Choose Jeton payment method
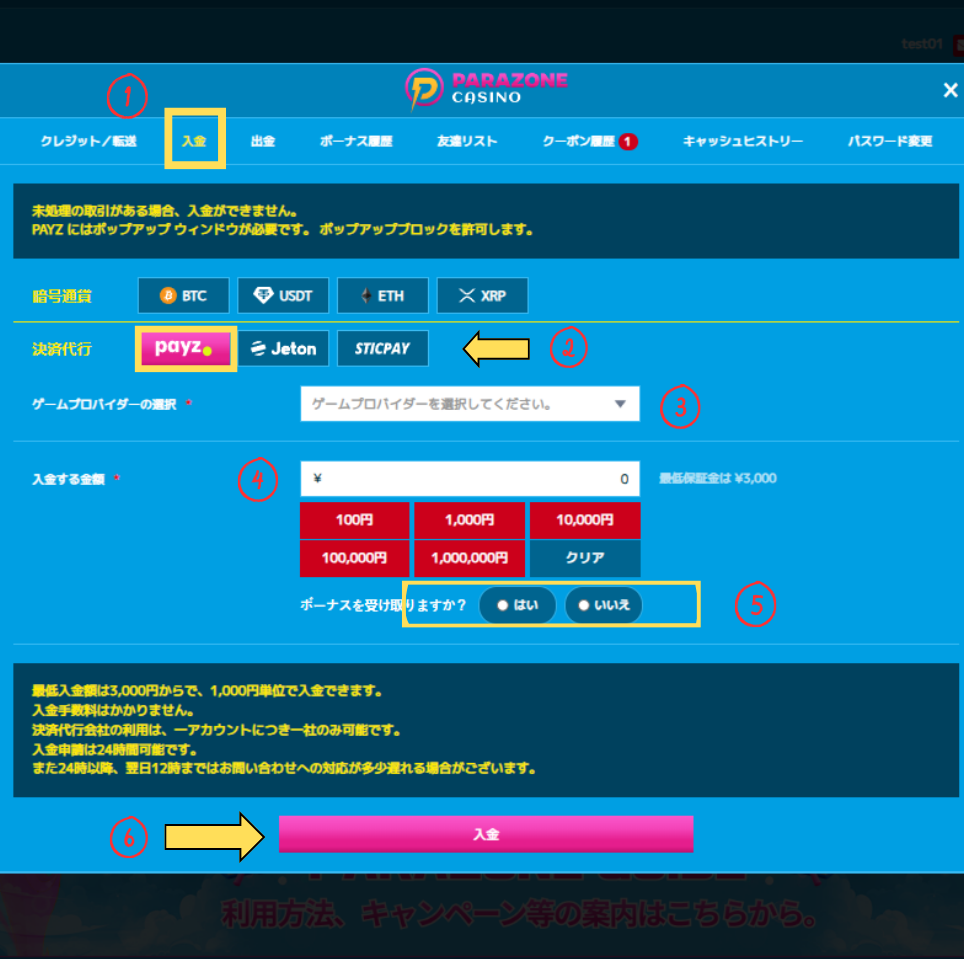Image resolution: width=964 pixels, height=959 pixels. coord(283,349)
